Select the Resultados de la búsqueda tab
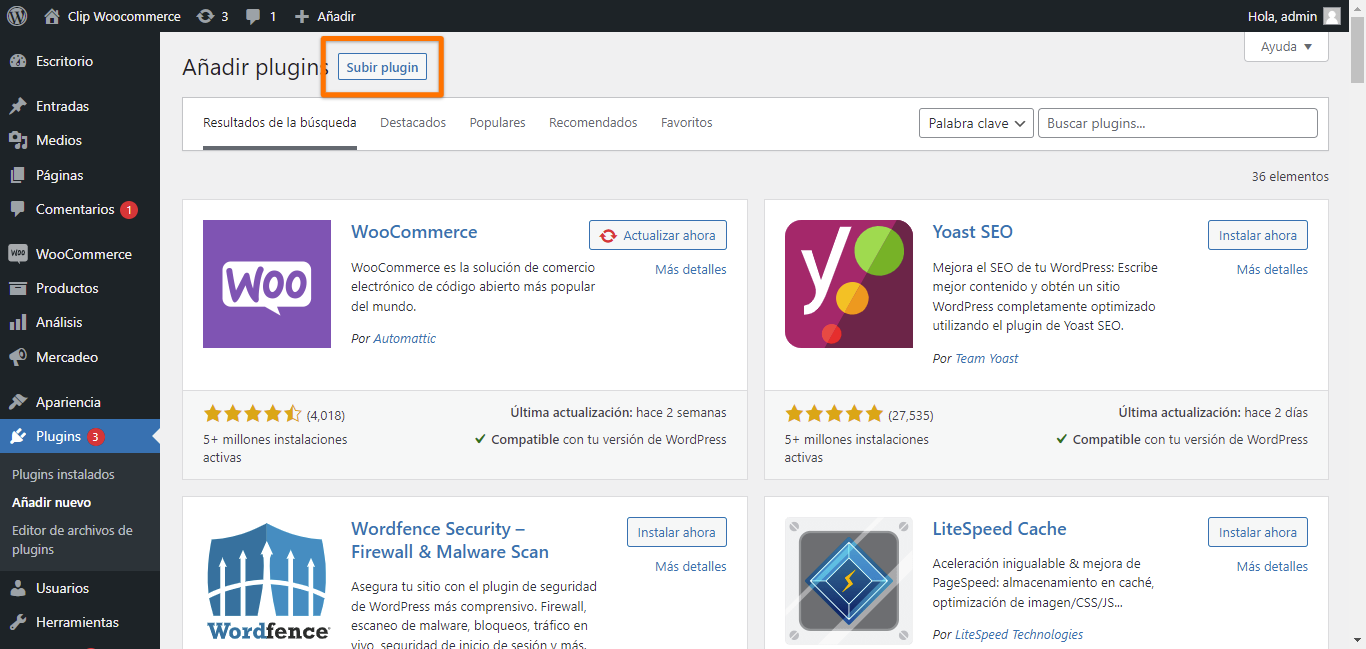The width and height of the screenshot is (1366, 649). coord(280,123)
